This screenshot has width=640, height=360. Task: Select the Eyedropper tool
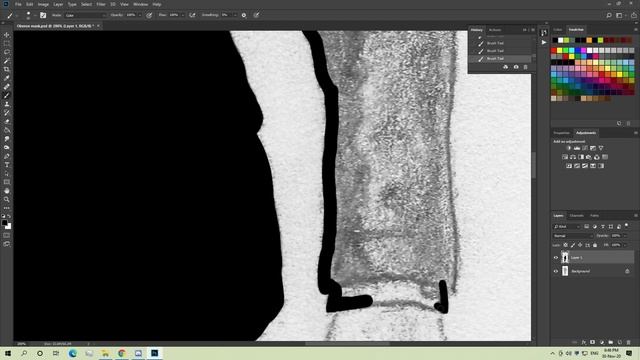[x=7, y=78]
